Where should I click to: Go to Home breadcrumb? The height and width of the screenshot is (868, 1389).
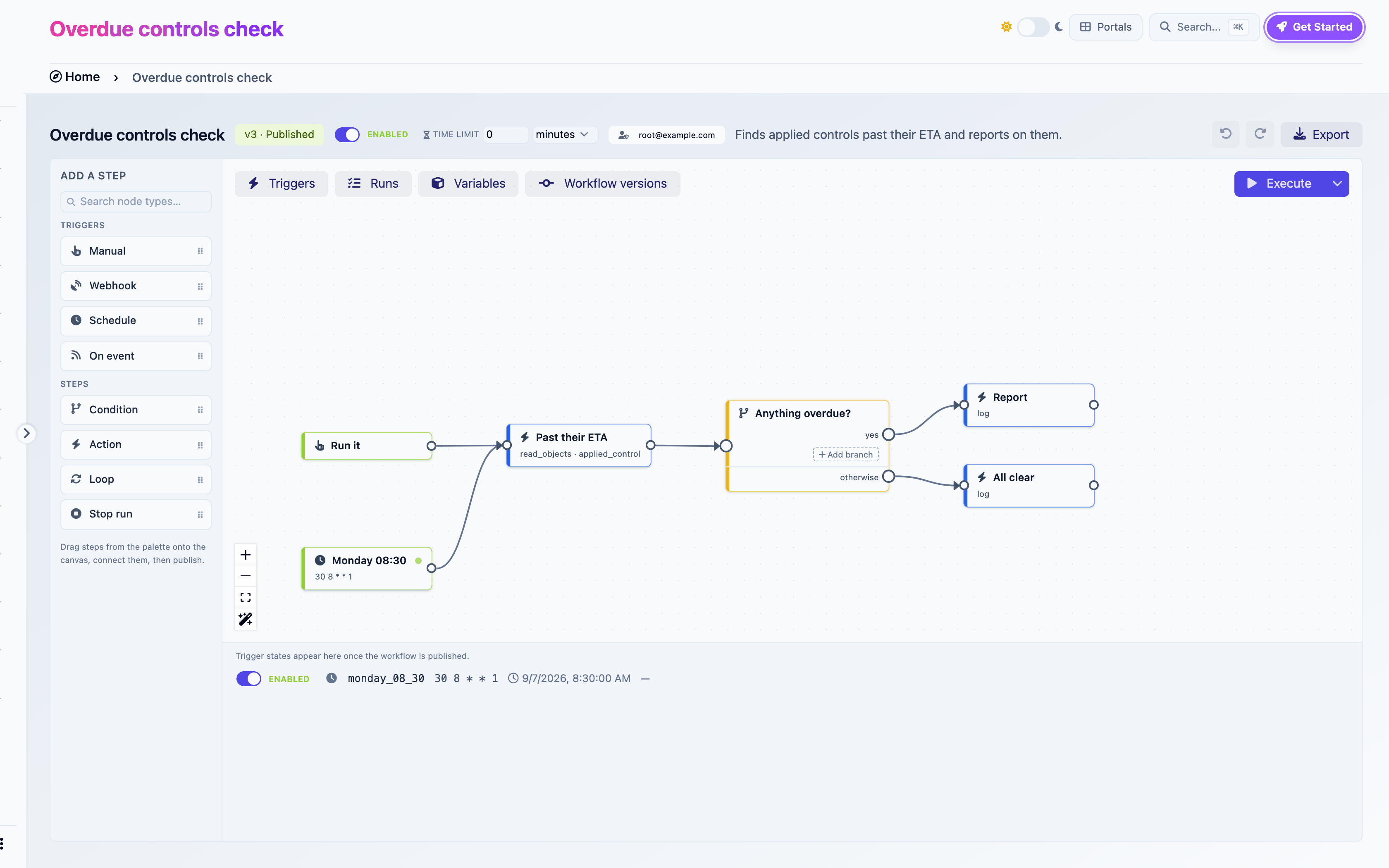(74, 77)
